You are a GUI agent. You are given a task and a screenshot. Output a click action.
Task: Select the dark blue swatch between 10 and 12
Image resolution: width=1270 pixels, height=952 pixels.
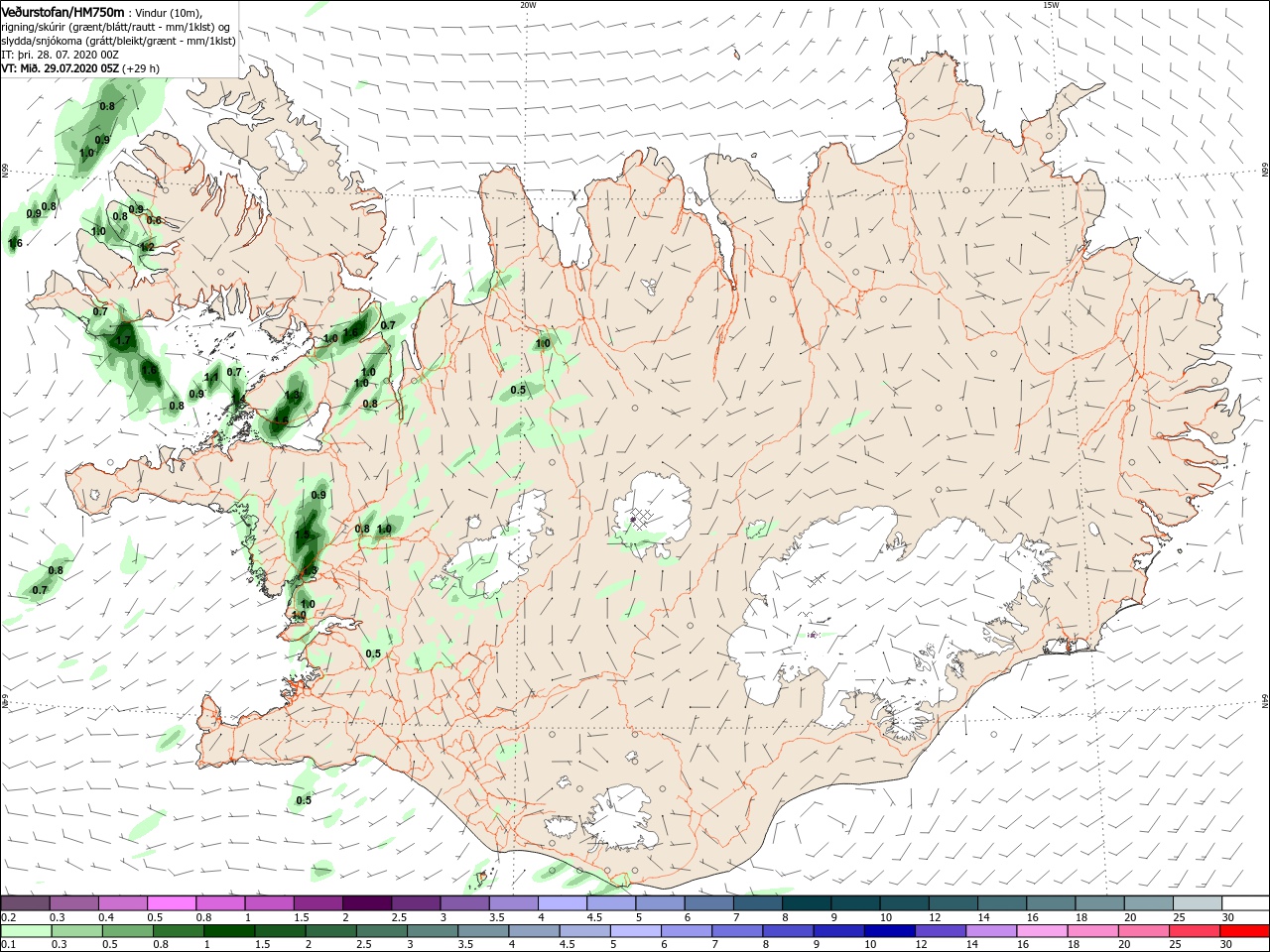point(888,931)
